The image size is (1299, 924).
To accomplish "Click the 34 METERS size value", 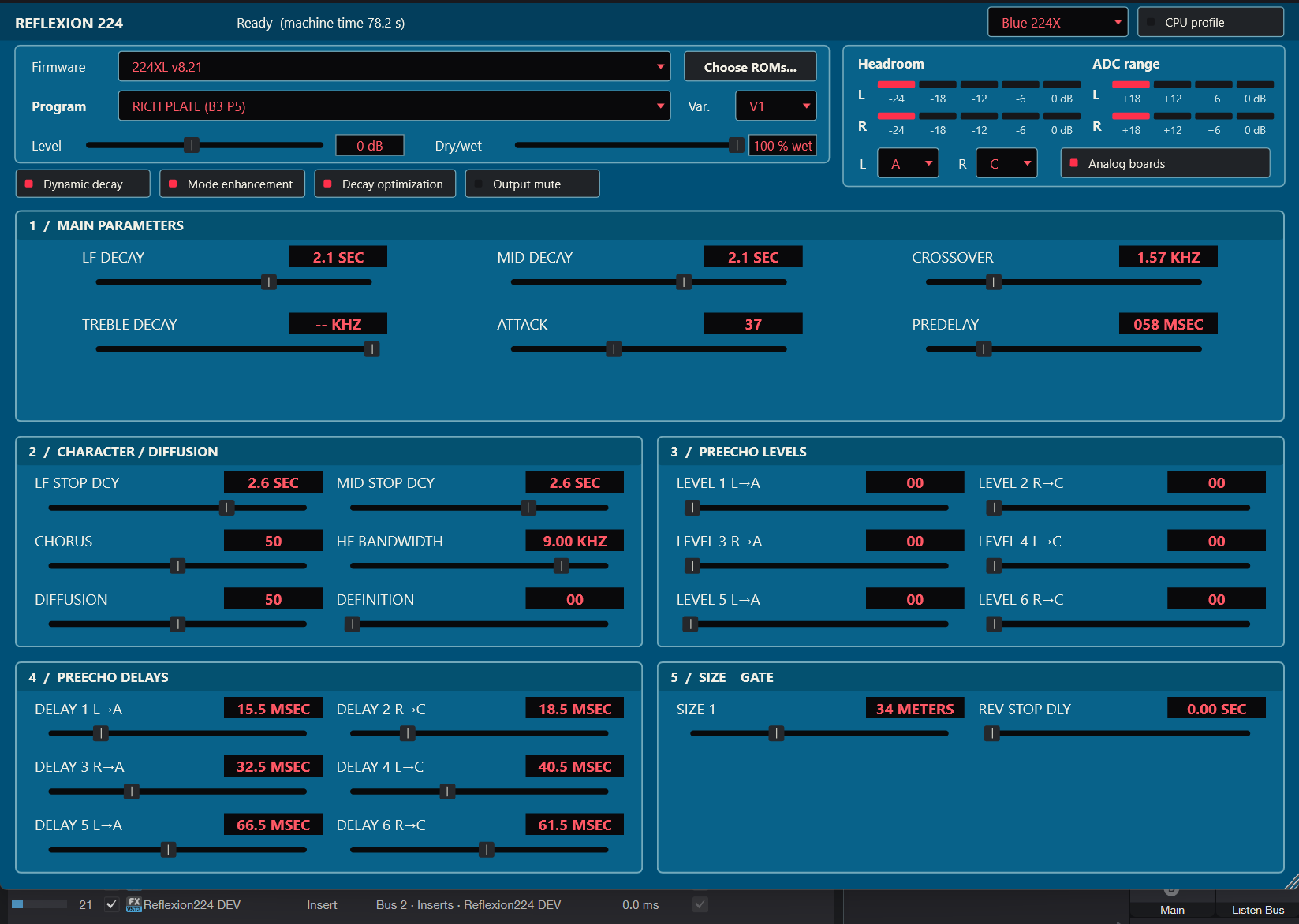I will tap(915, 709).
